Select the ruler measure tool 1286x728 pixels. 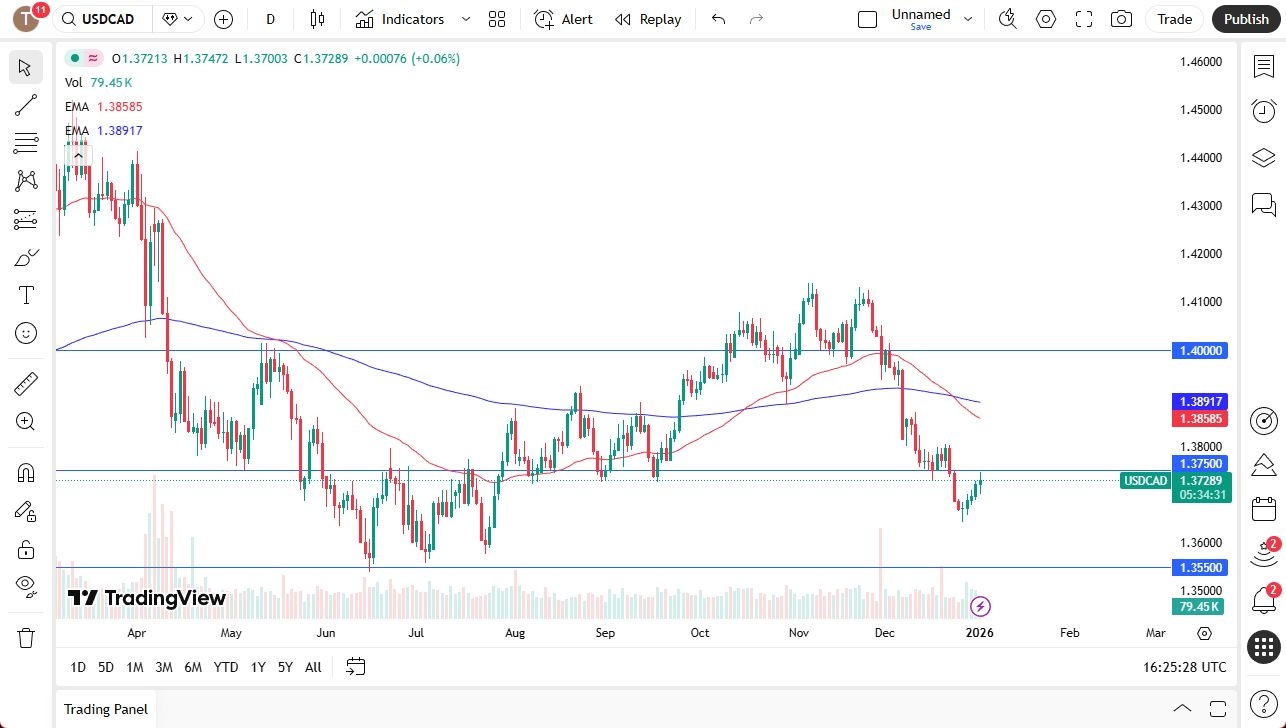tap(26, 383)
